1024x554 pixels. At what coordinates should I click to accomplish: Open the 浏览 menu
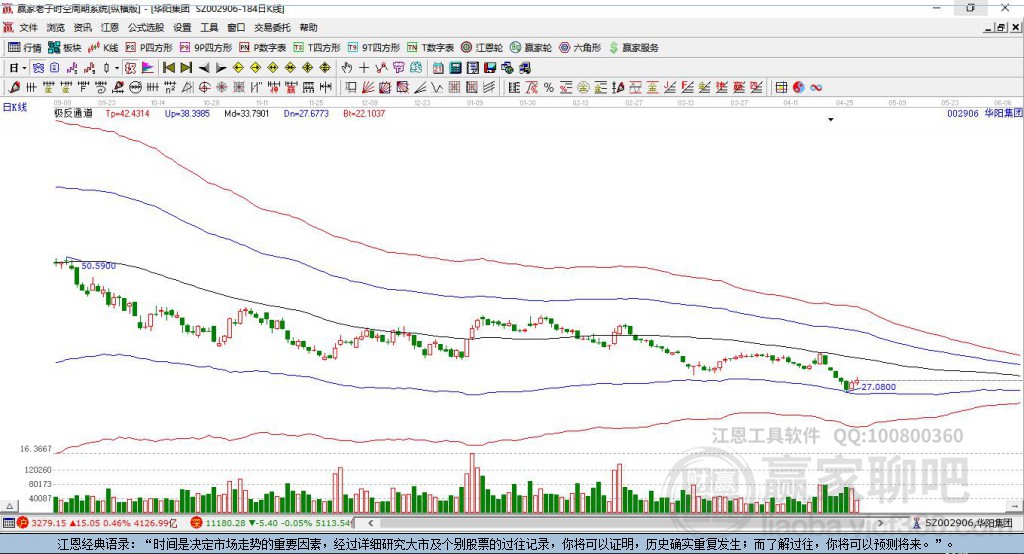tap(56, 27)
